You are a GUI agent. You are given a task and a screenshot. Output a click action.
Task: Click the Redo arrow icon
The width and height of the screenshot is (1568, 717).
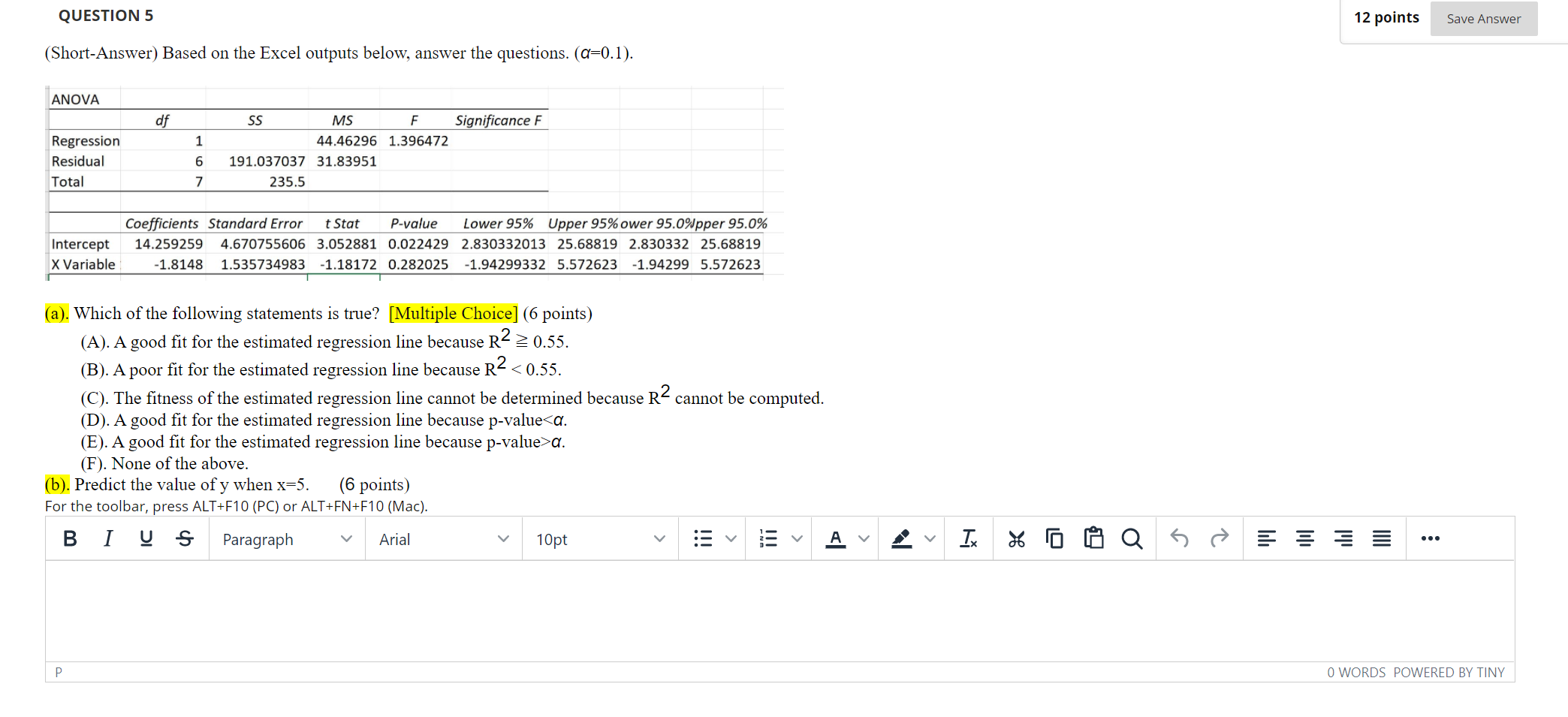click(1220, 538)
